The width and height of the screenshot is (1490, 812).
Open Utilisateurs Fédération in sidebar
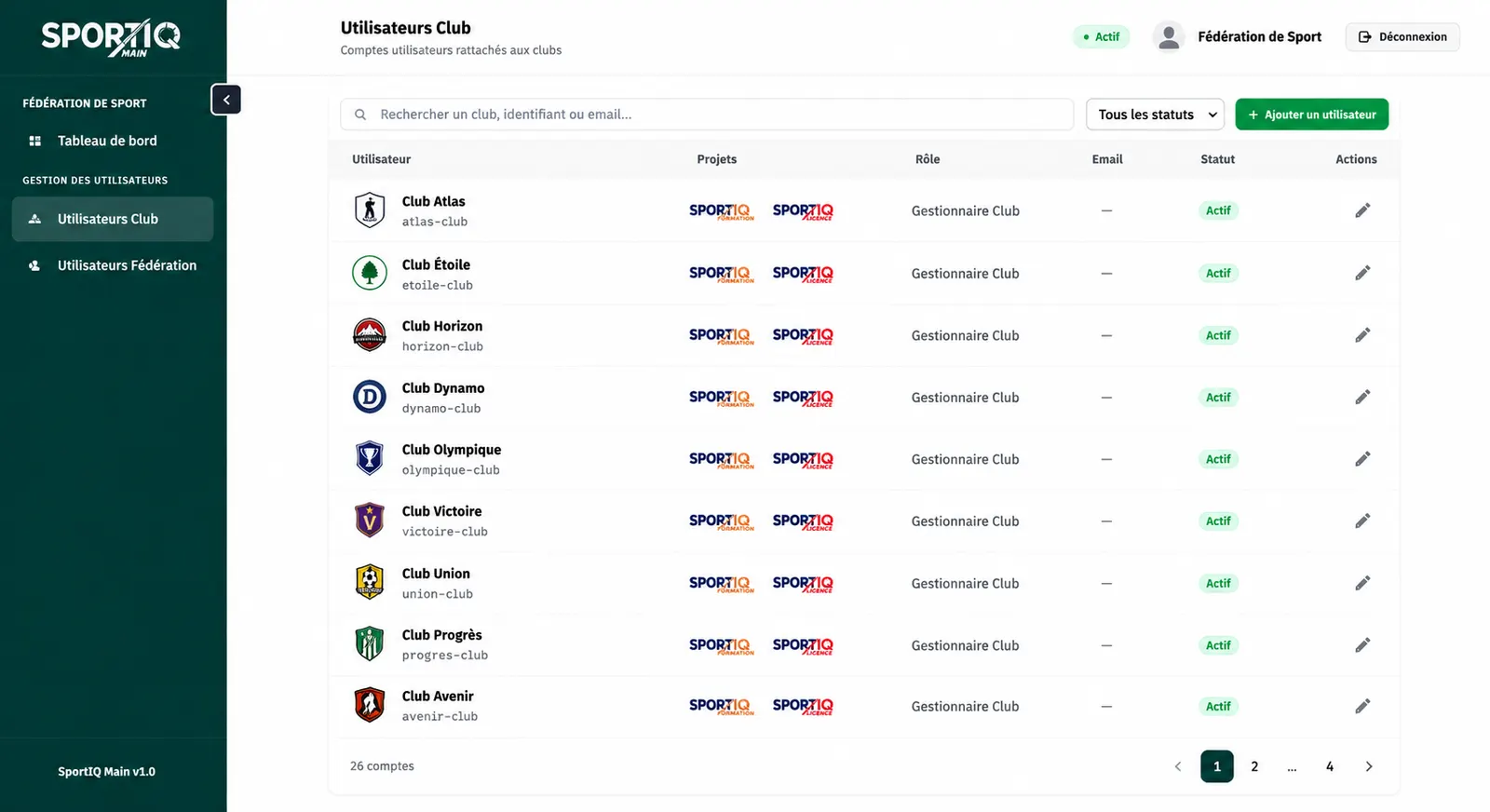pos(113,265)
